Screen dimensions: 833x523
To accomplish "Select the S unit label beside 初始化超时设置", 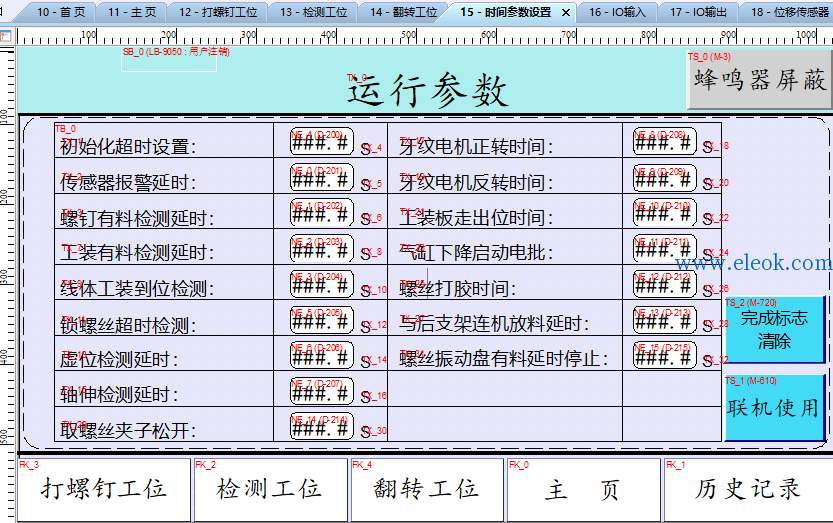I will (x=366, y=149).
